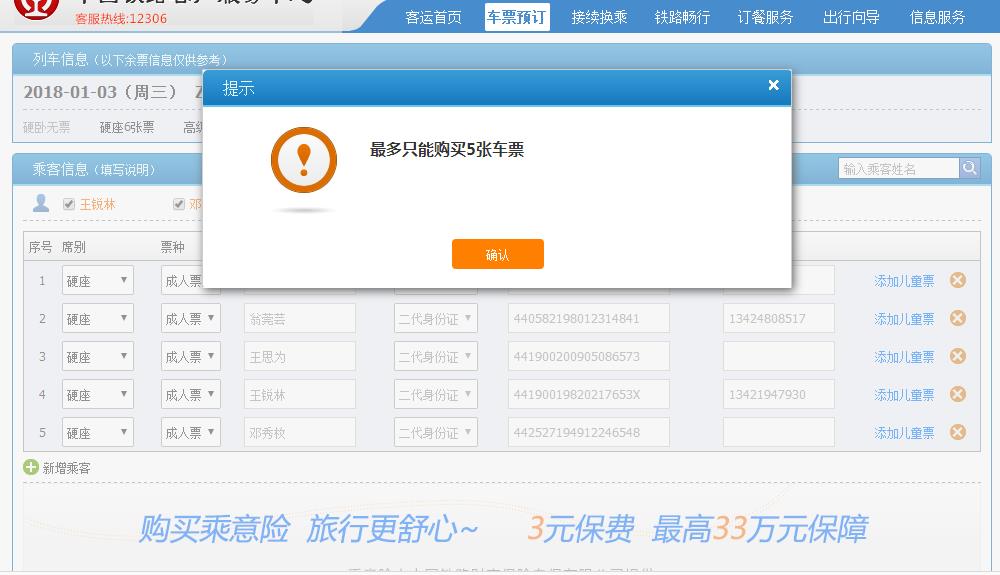The height and width of the screenshot is (575, 1000).
Task: Uncheck passenger 王锐林 checkbox
Action: tap(69, 204)
